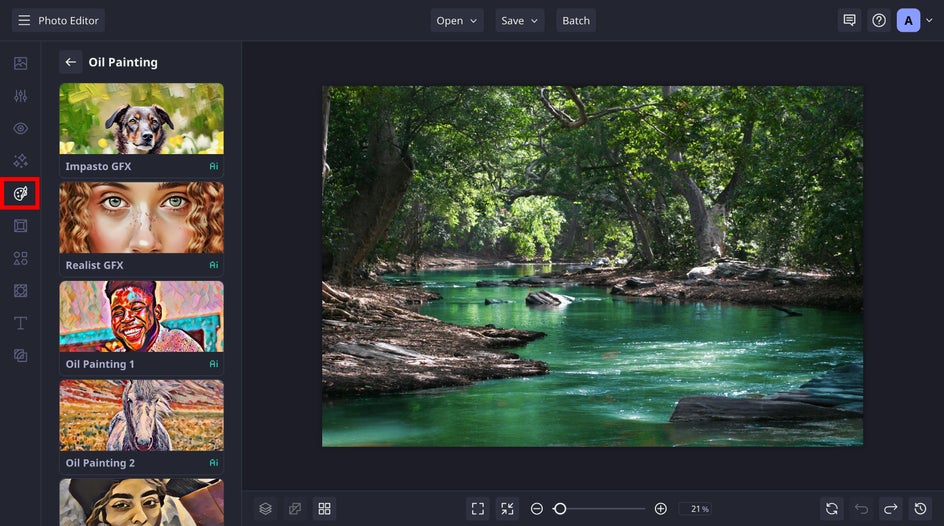Open the Image Manager sidebar icon
Viewport: 944px width, 526px height.
click(20, 63)
